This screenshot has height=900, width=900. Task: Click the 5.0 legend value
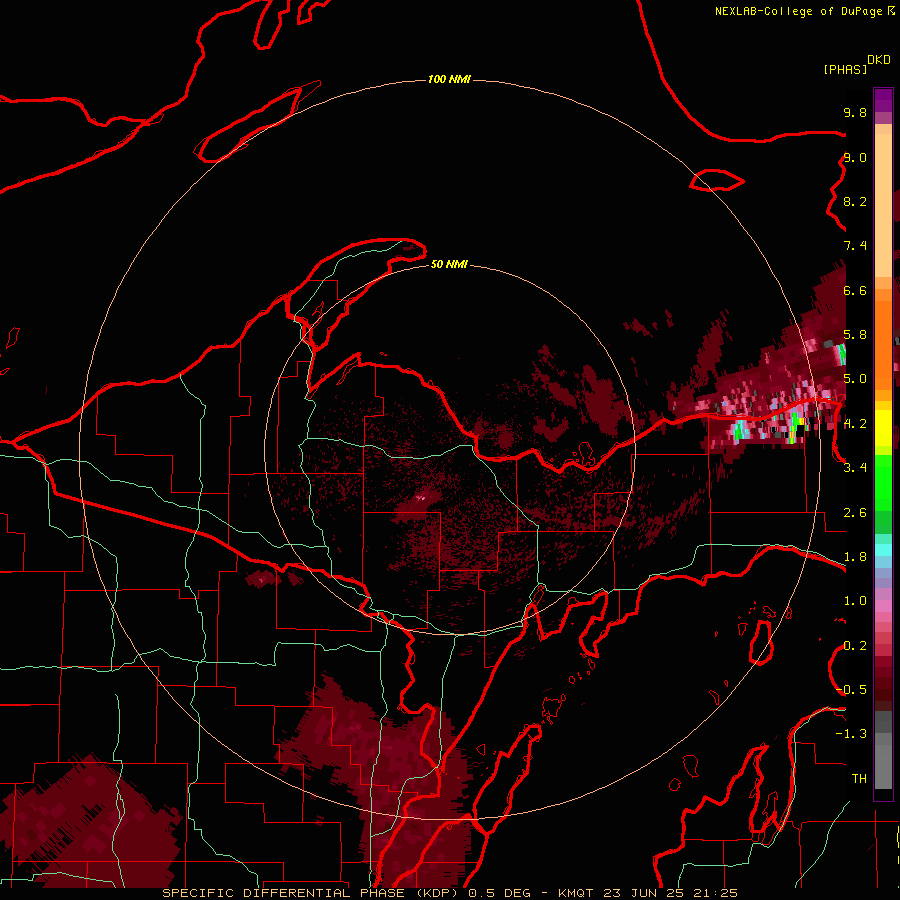[x=855, y=379]
